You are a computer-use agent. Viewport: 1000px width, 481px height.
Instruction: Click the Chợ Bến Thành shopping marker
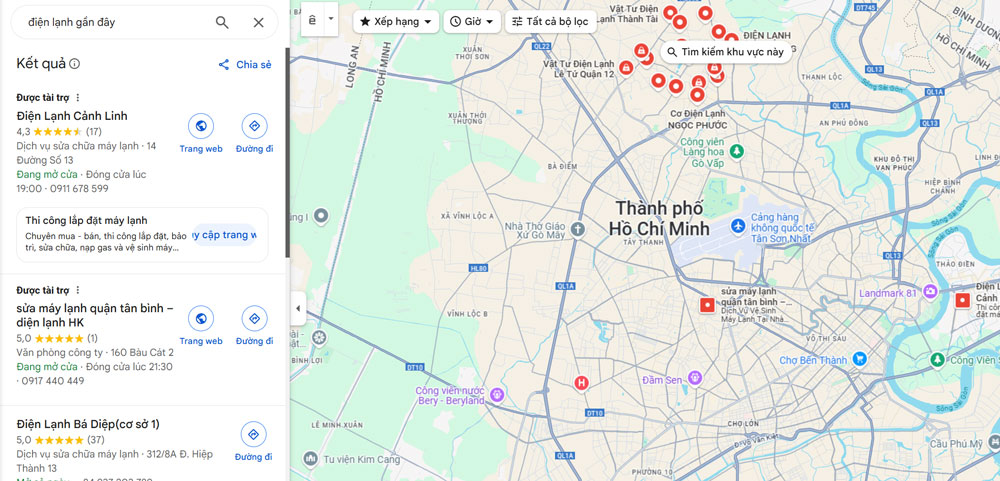pos(859,359)
